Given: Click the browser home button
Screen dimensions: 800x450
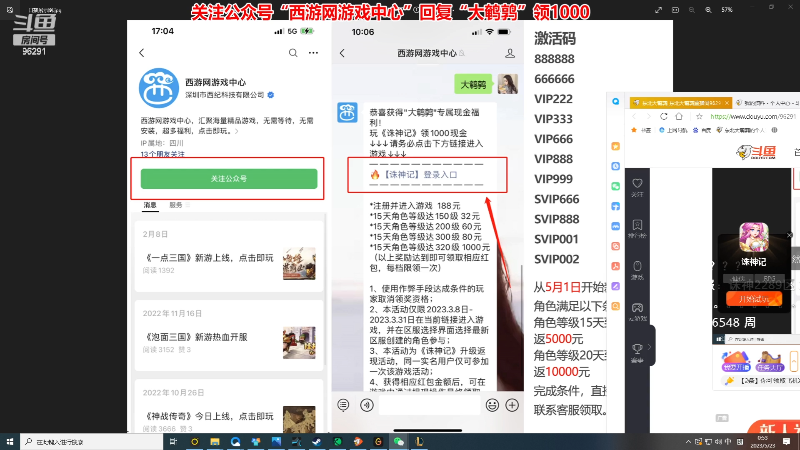Looking at the screenshot, I should 679,116.
